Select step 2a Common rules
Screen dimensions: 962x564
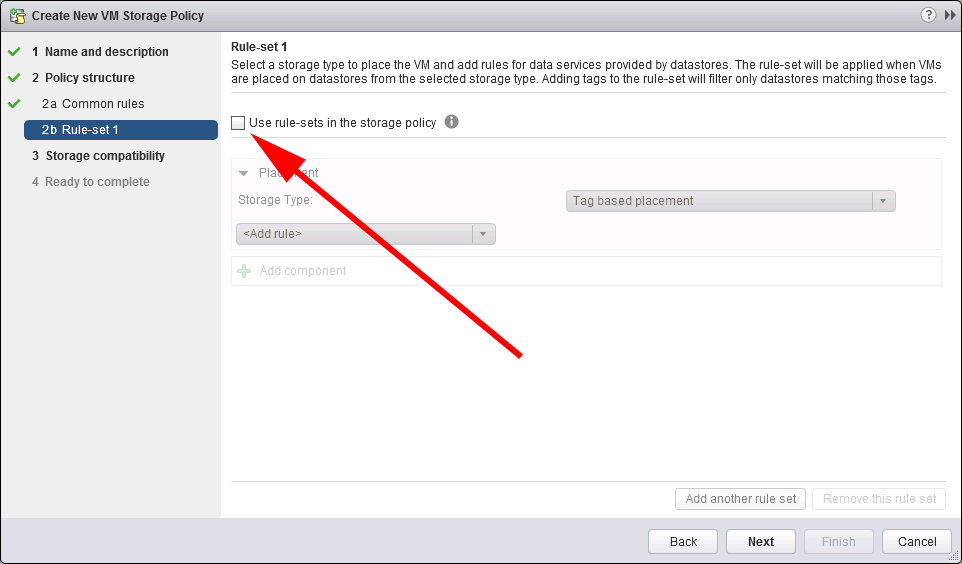(x=93, y=104)
